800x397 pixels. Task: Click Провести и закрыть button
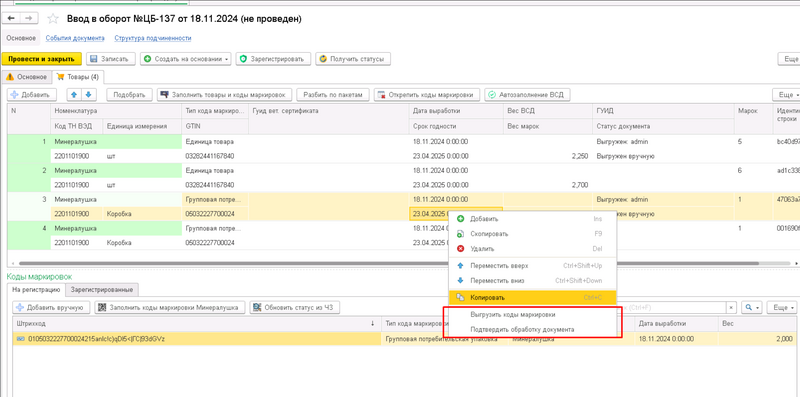pos(42,59)
